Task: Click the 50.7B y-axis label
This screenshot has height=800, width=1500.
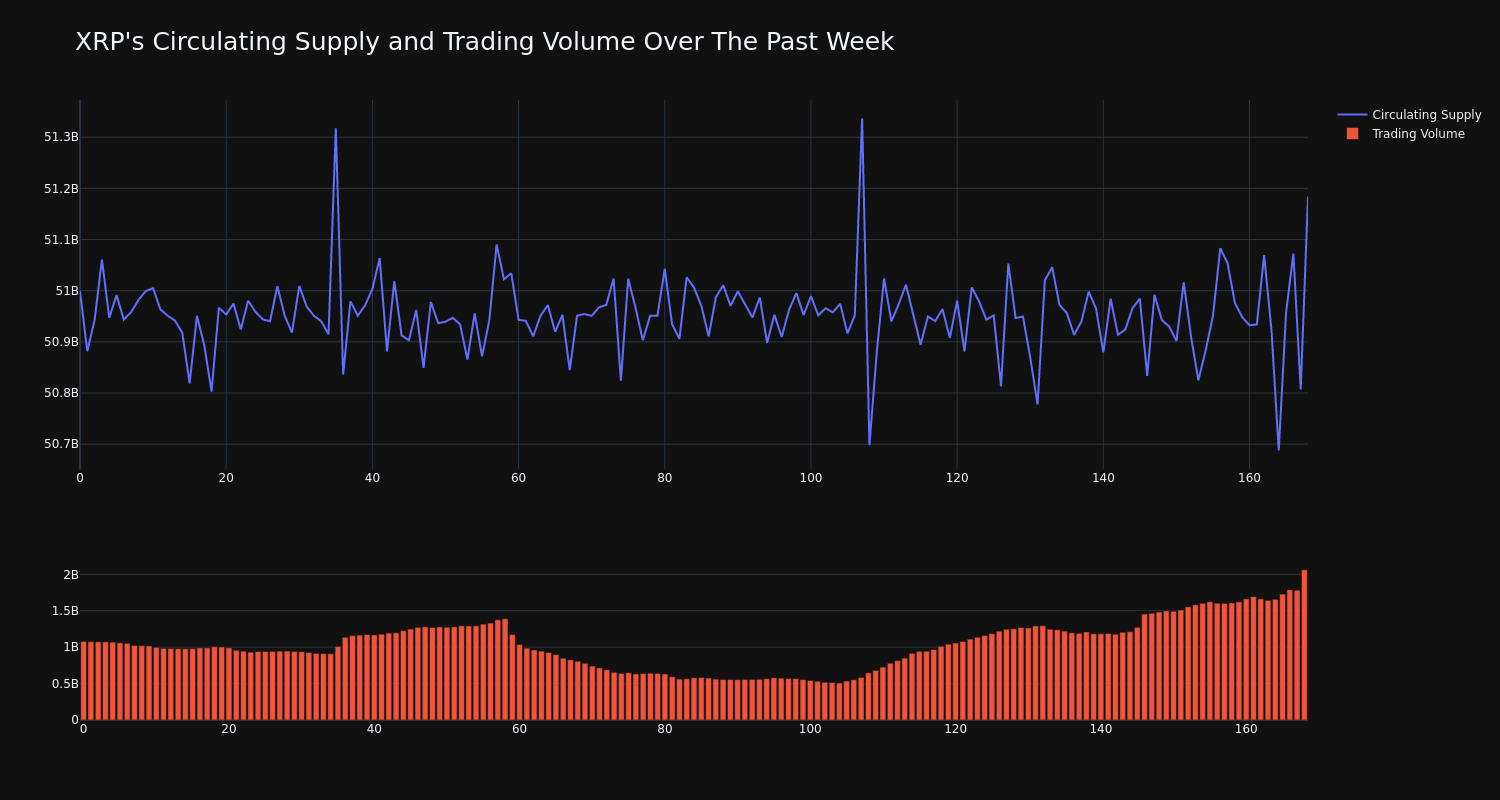Action: pos(61,444)
